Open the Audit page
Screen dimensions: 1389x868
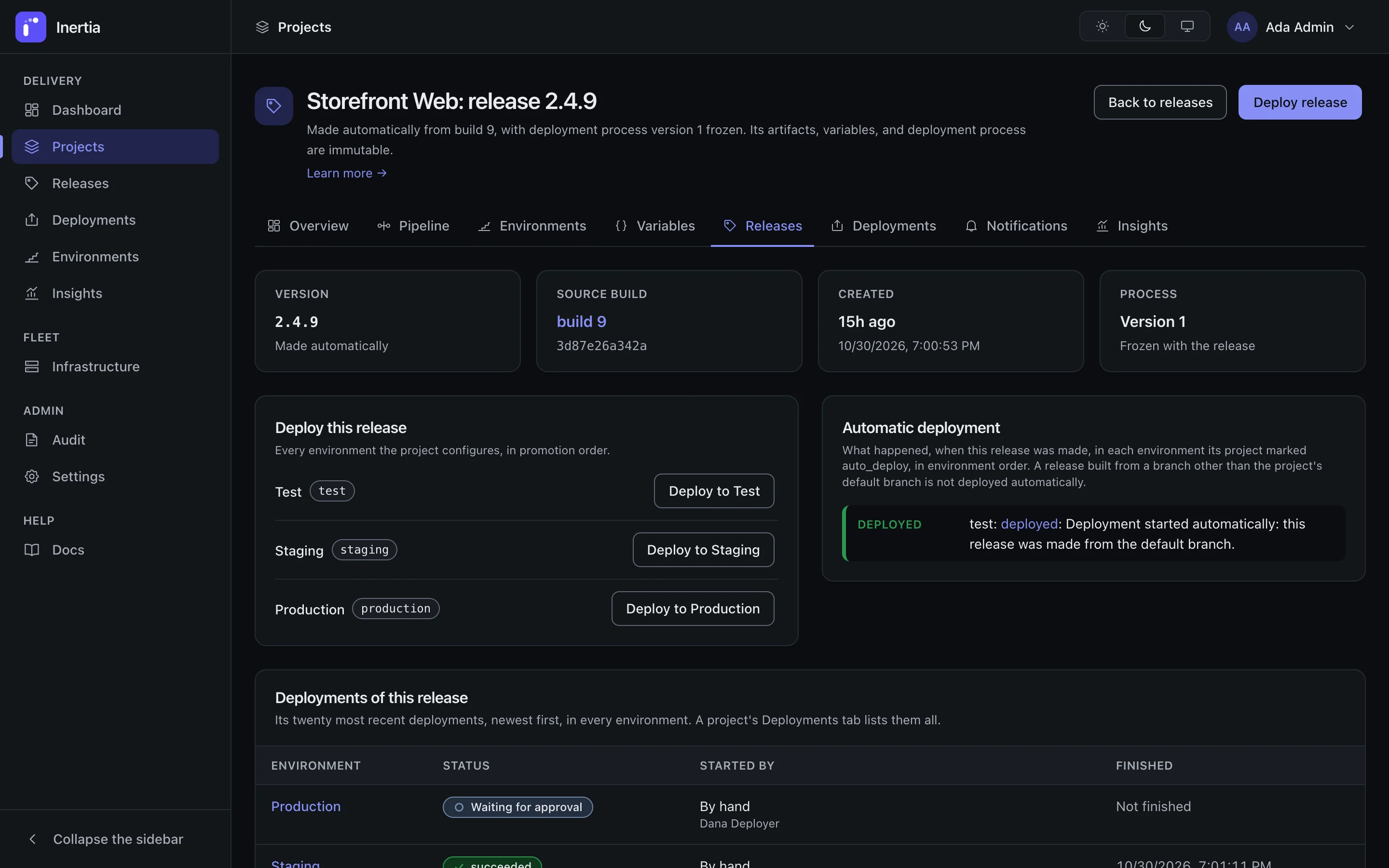point(115,440)
